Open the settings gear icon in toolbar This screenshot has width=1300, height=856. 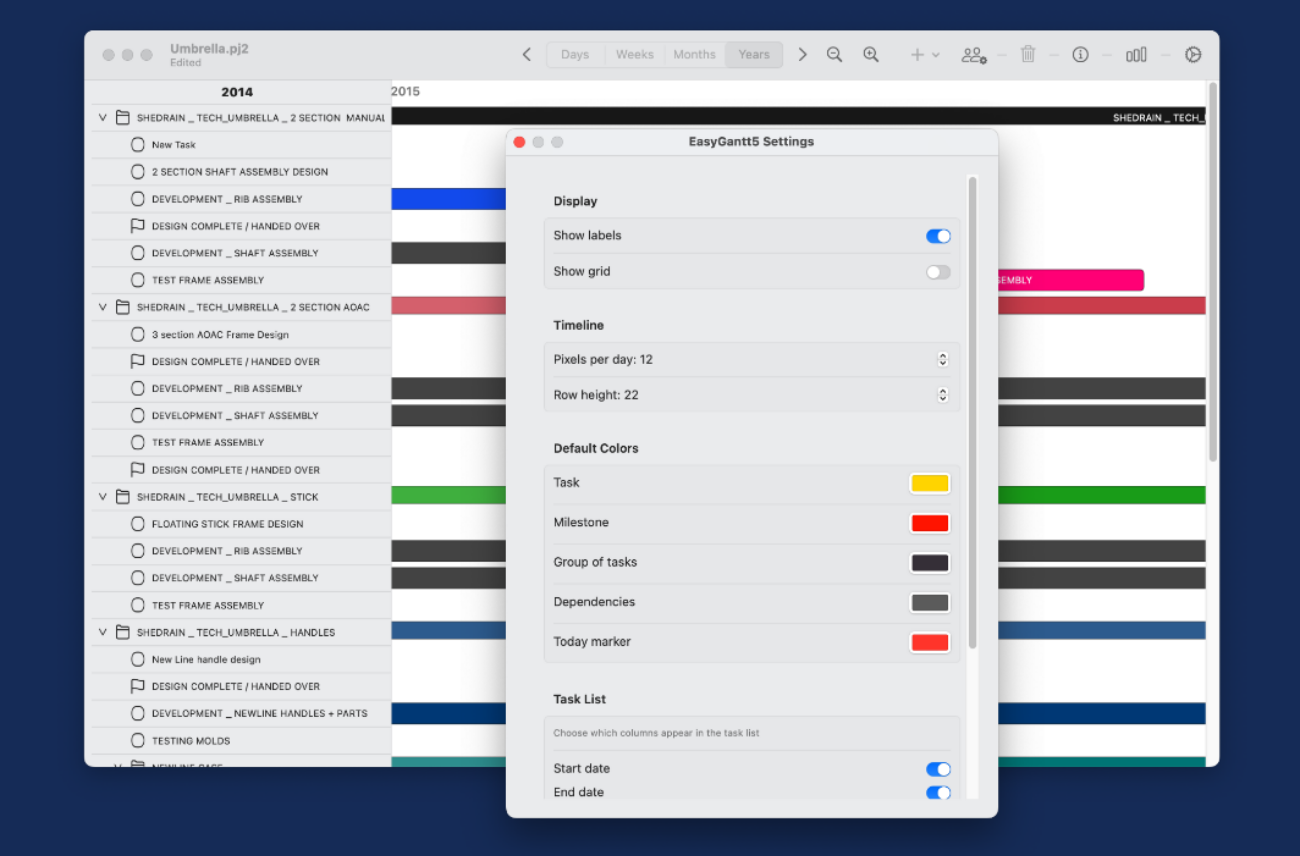(x=1193, y=55)
